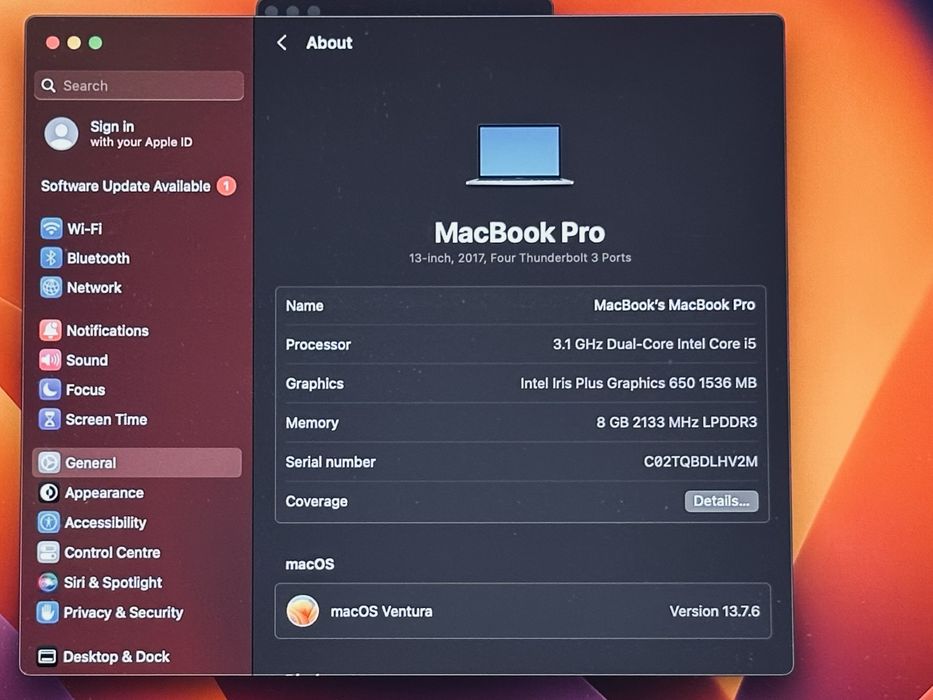Click the Coverage Details button
This screenshot has height=700, width=933.
tap(721, 501)
